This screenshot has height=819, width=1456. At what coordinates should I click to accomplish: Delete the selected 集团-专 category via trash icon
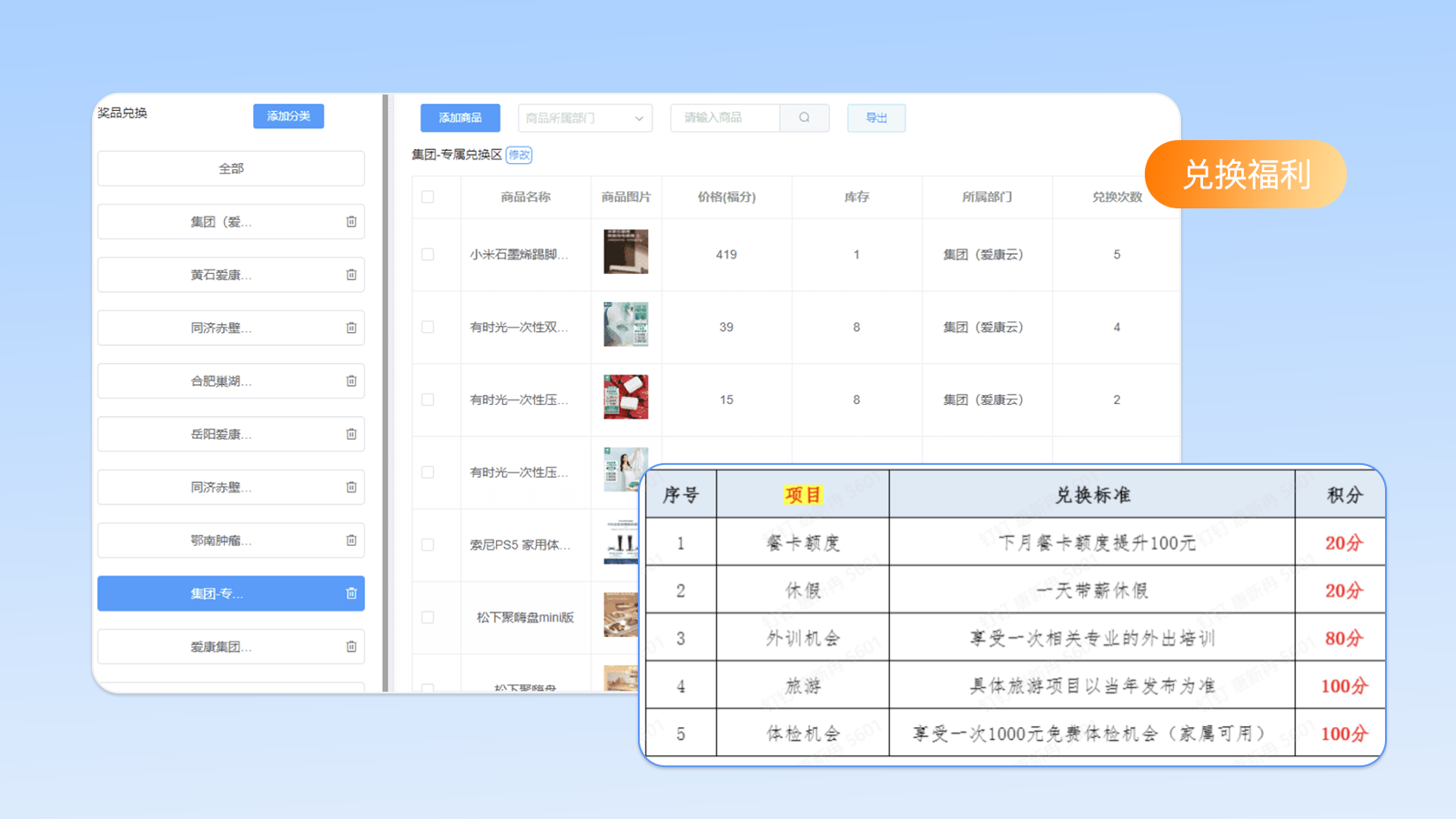coord(351,593)
